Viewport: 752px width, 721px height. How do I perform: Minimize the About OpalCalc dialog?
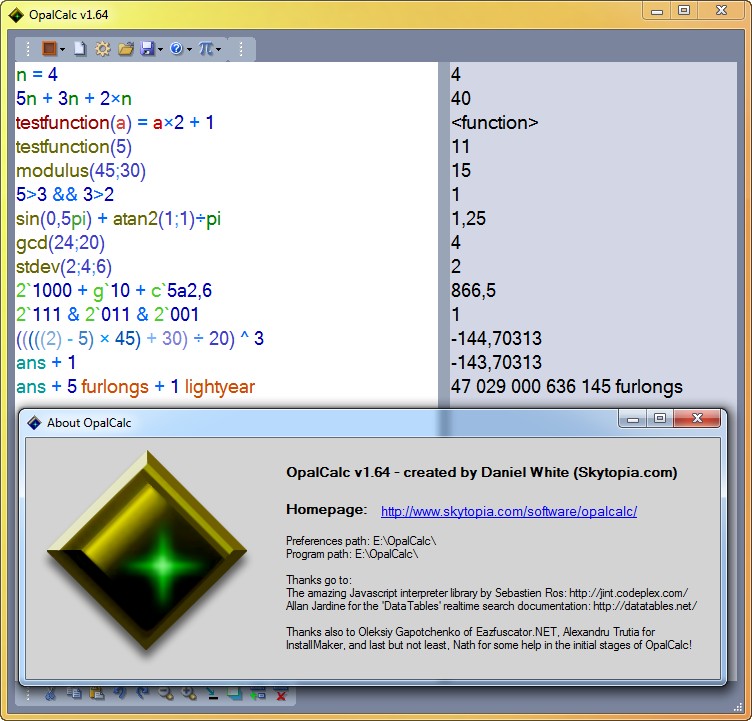pyautogui.click(x=633, y=418)
